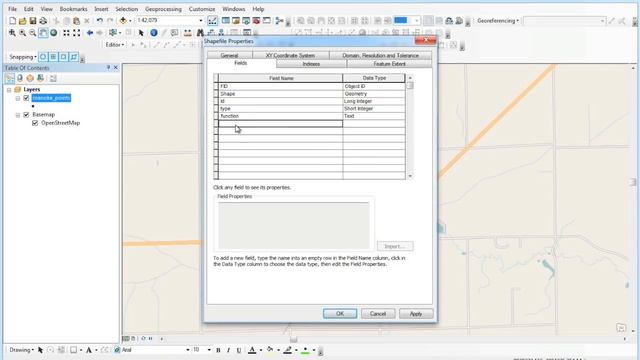The width and height of the screenshot is (640, 360).
Task: Click the Fixed Zoom In icon
Action: (66, 33)
